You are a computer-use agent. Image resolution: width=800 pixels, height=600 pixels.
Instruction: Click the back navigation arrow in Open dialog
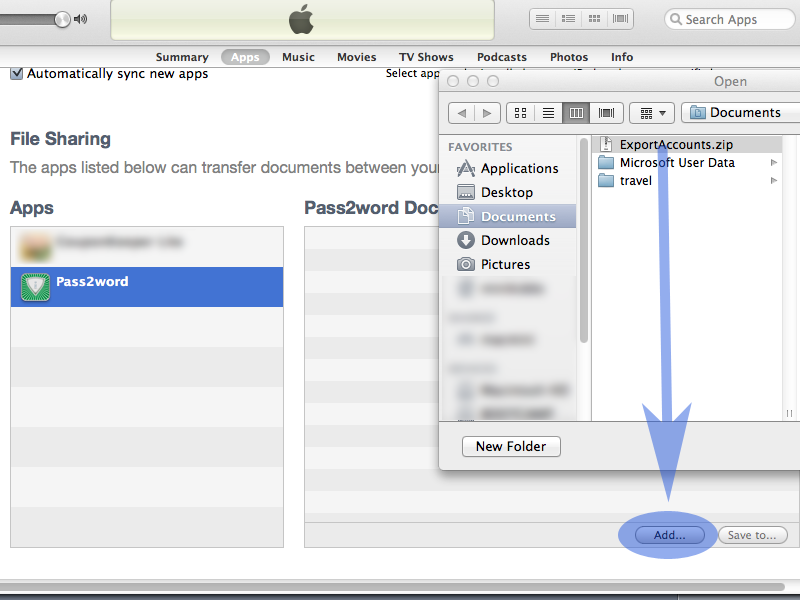coord(461,113)
